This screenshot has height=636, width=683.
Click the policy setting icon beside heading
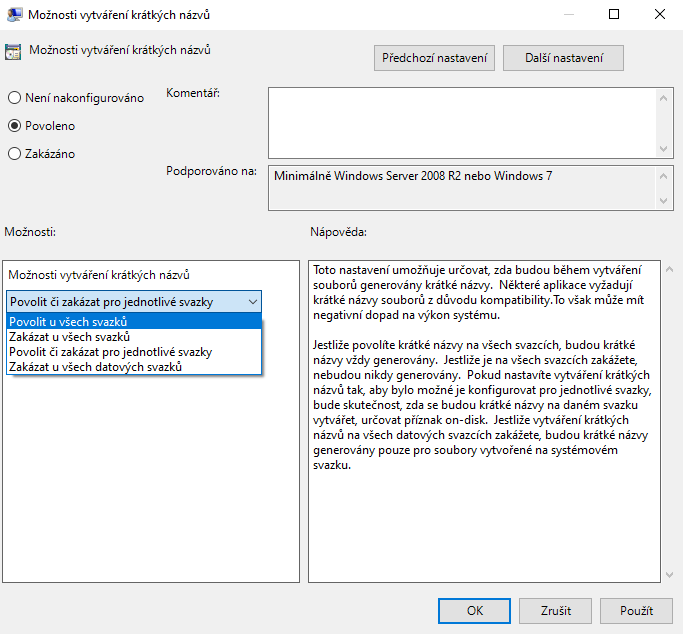(14, 52)
